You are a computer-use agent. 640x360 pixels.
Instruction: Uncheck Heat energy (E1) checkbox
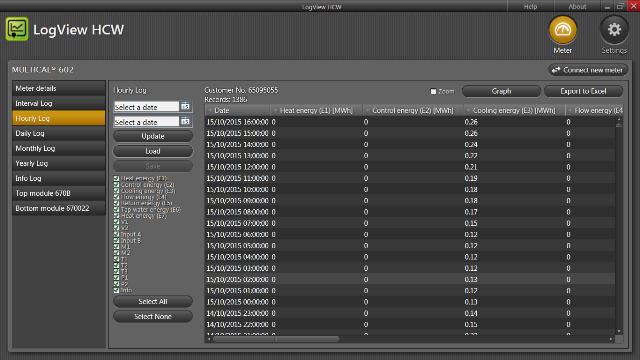[x=116, y=178]
